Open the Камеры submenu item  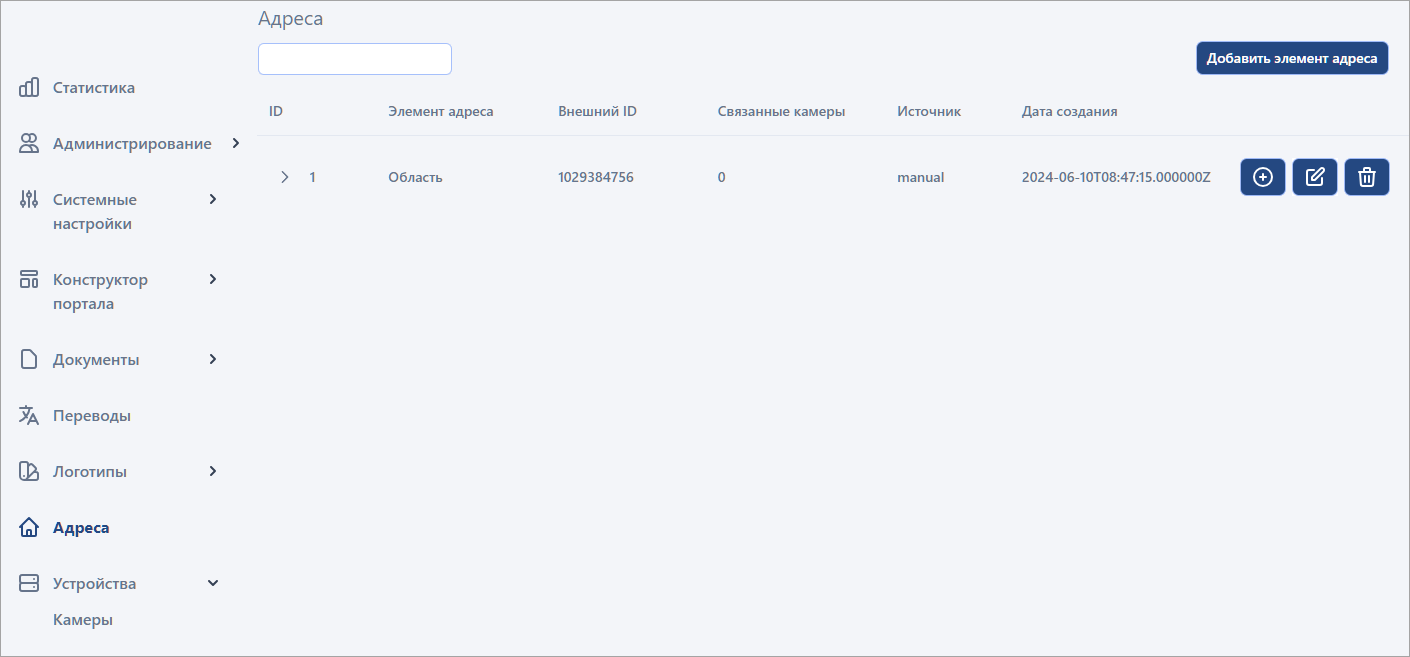point(83,620)
